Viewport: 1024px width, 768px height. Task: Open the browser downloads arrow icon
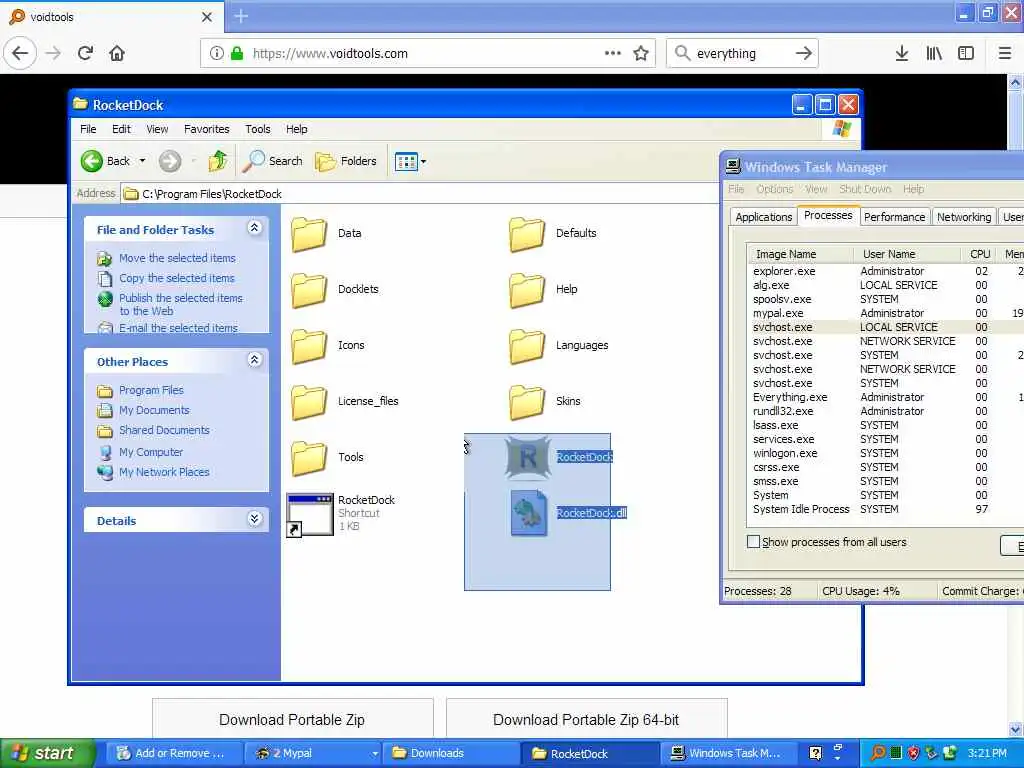902,54
